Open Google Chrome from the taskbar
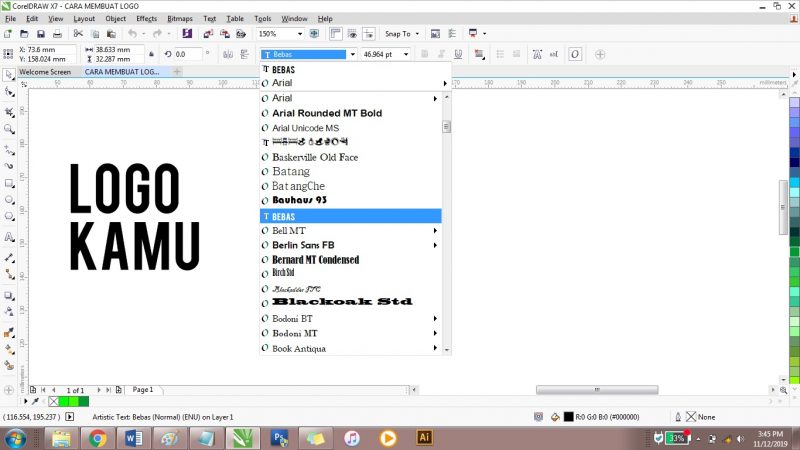800x450 pixels. (97, 438)
